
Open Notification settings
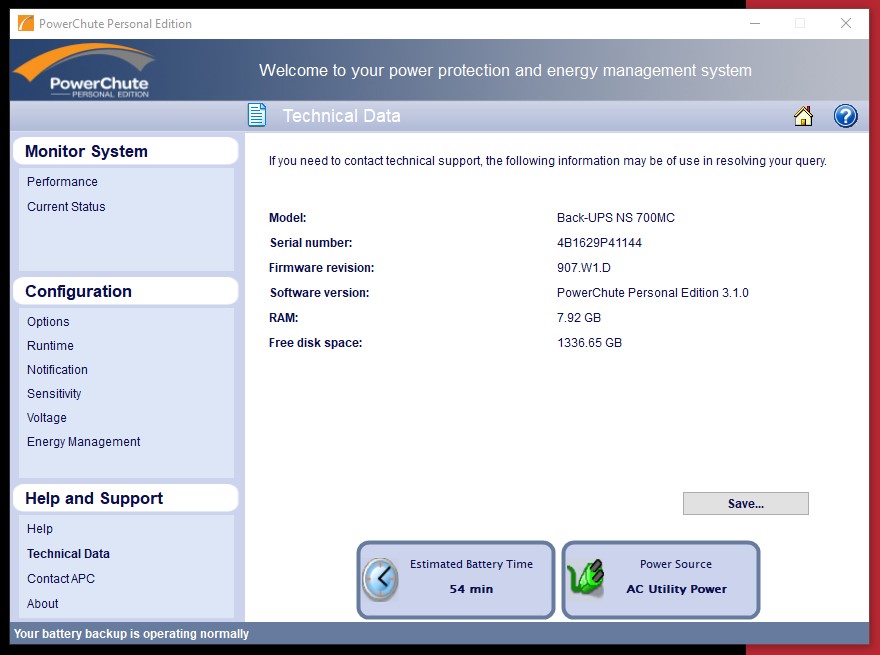coord(57,370)
